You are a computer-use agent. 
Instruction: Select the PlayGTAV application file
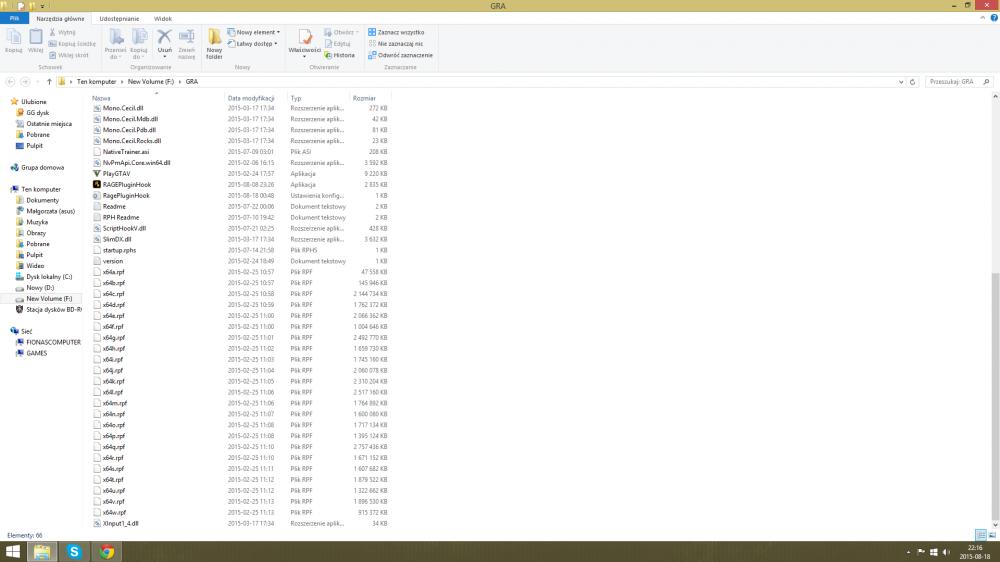[116, 174]
